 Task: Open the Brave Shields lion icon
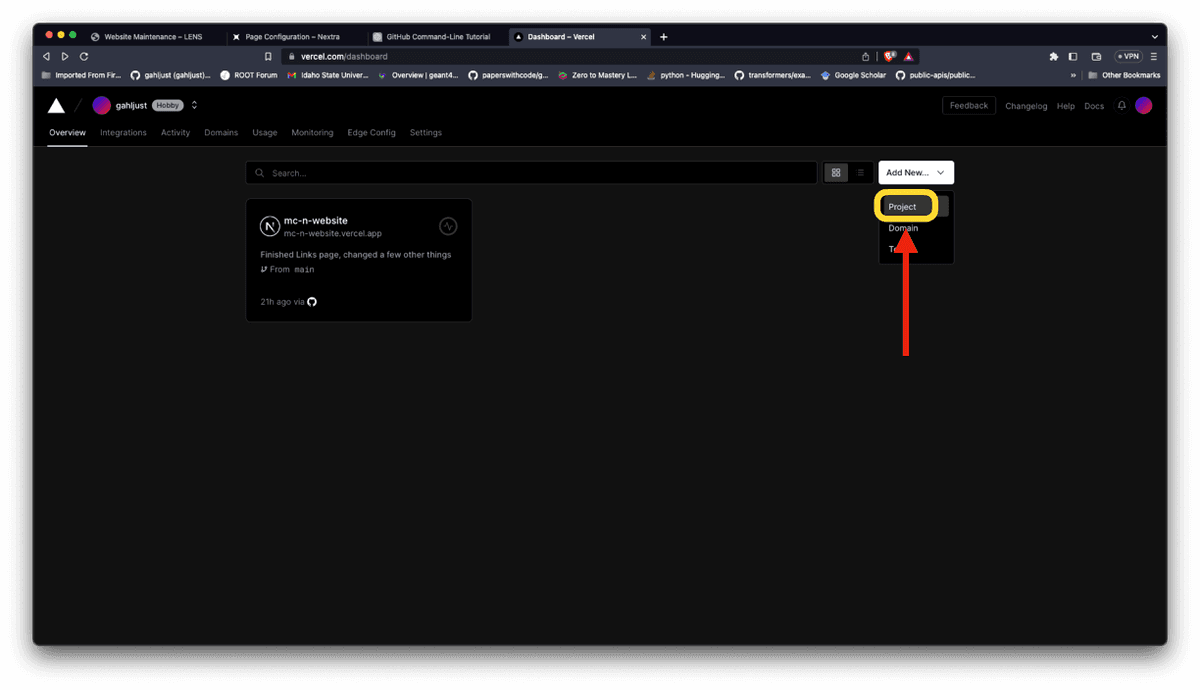pos(889,57)
